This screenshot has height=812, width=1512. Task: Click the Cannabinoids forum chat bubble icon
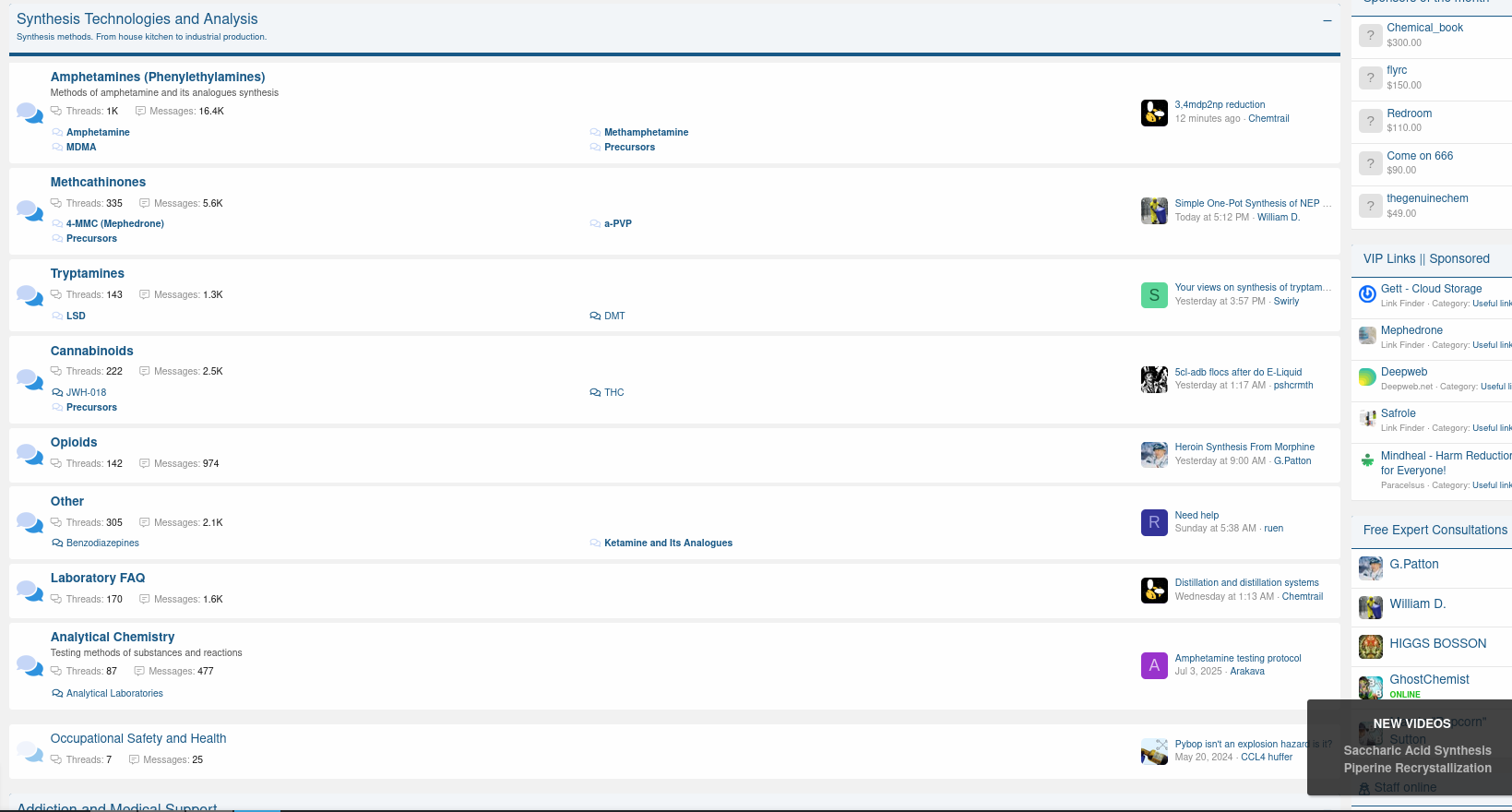tap(30, 379)
